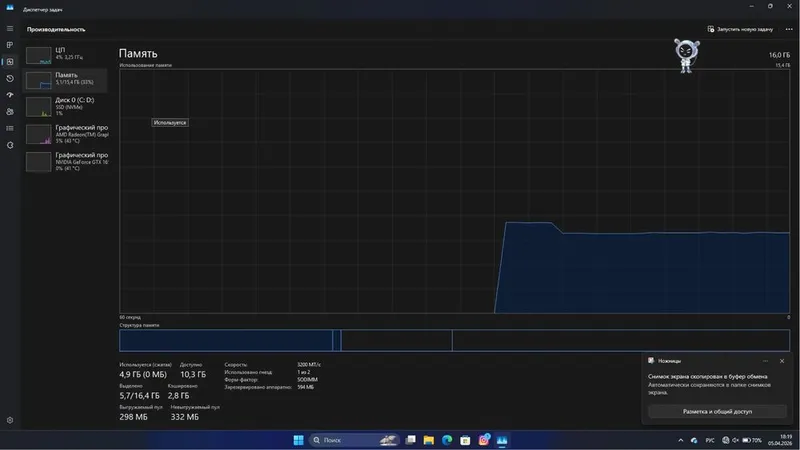The height and width of the screenshot is (450, 800).
Task: Select the NVIDIA GeForce GTX графический процессор item
Action: point(66,162)
